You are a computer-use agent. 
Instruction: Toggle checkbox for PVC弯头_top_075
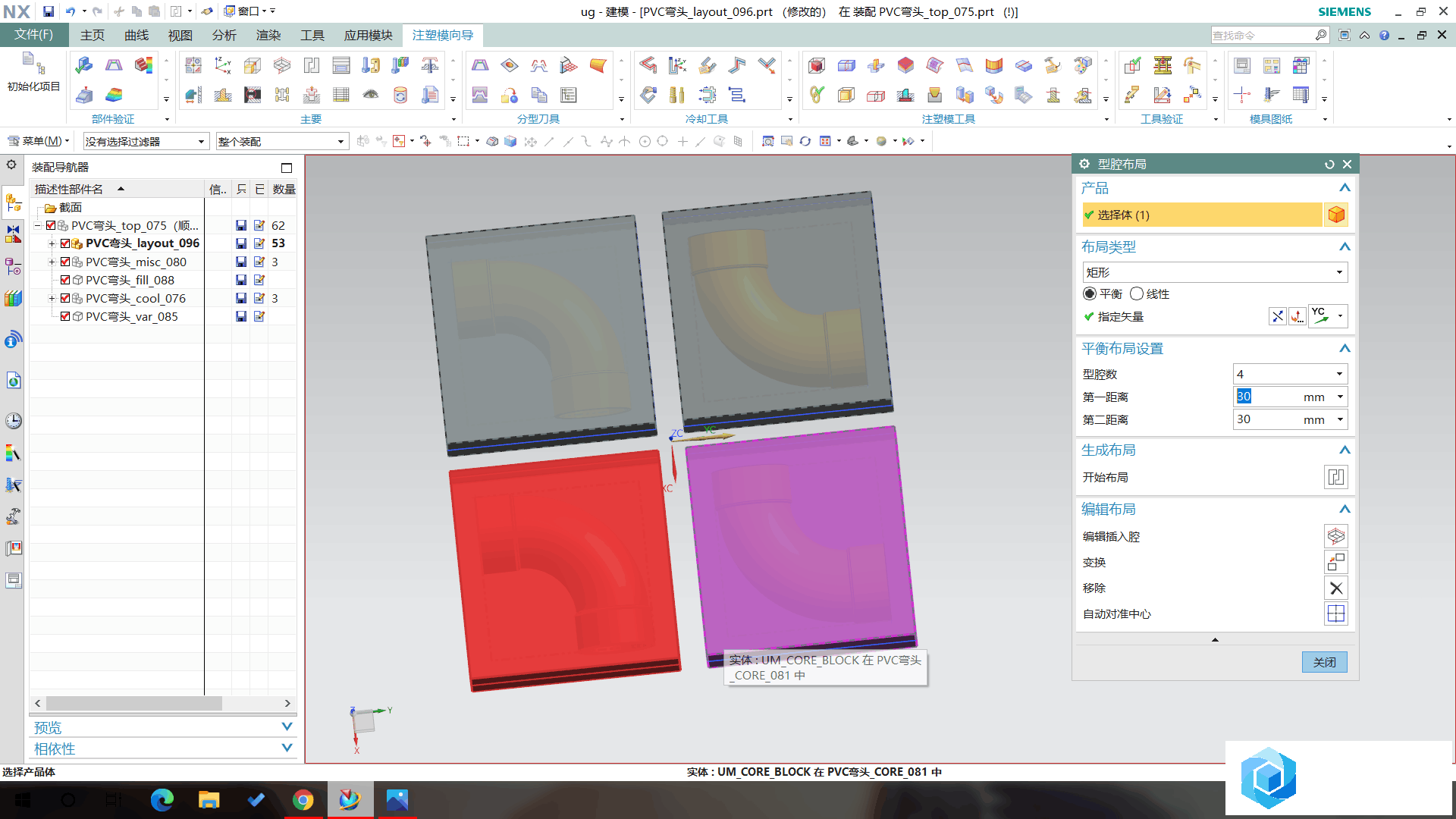click(51, 225)
